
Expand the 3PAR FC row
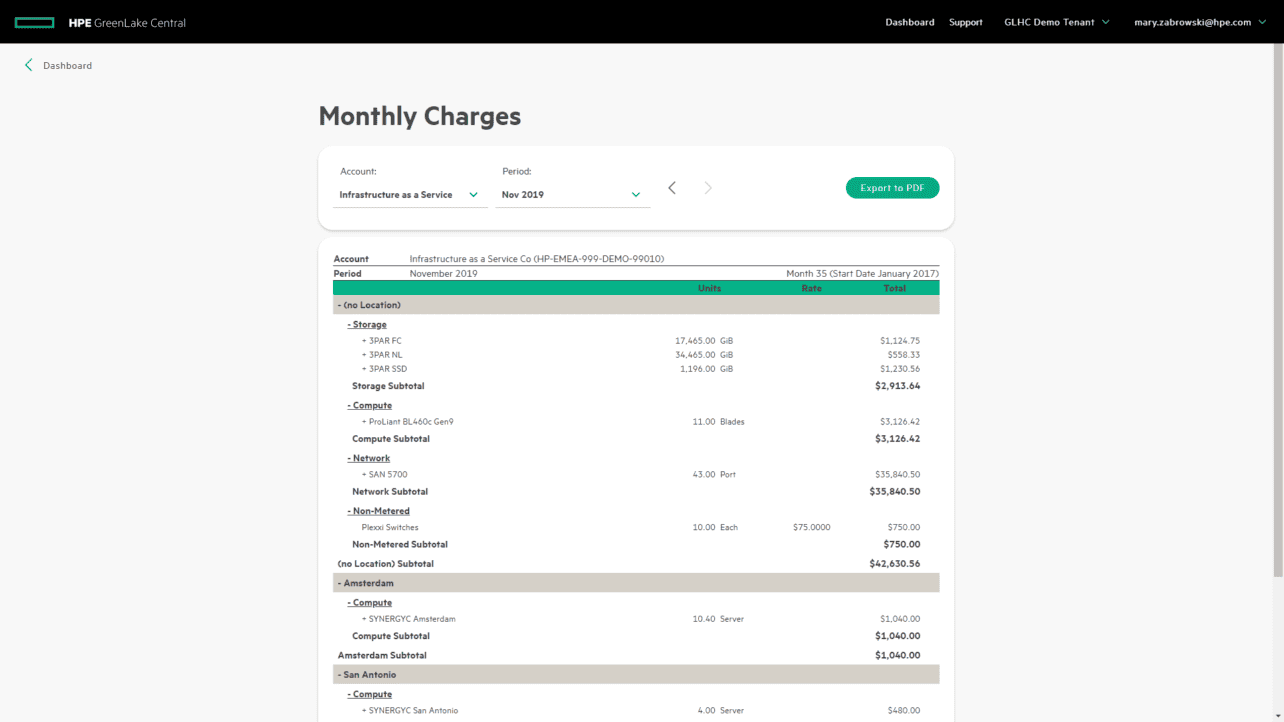tap(381, 341)
